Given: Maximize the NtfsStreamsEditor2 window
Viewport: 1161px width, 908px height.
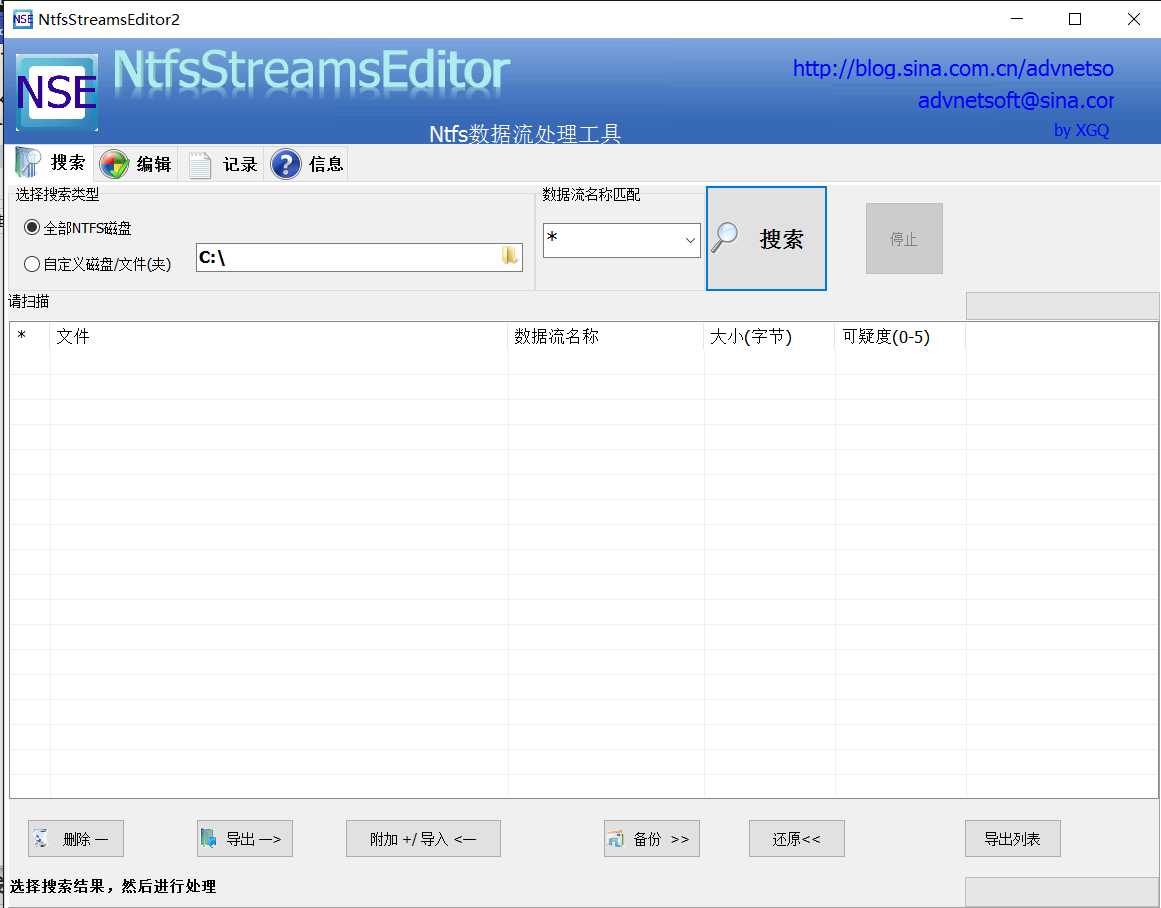Looking at the screenshot, I should 1075,19.
